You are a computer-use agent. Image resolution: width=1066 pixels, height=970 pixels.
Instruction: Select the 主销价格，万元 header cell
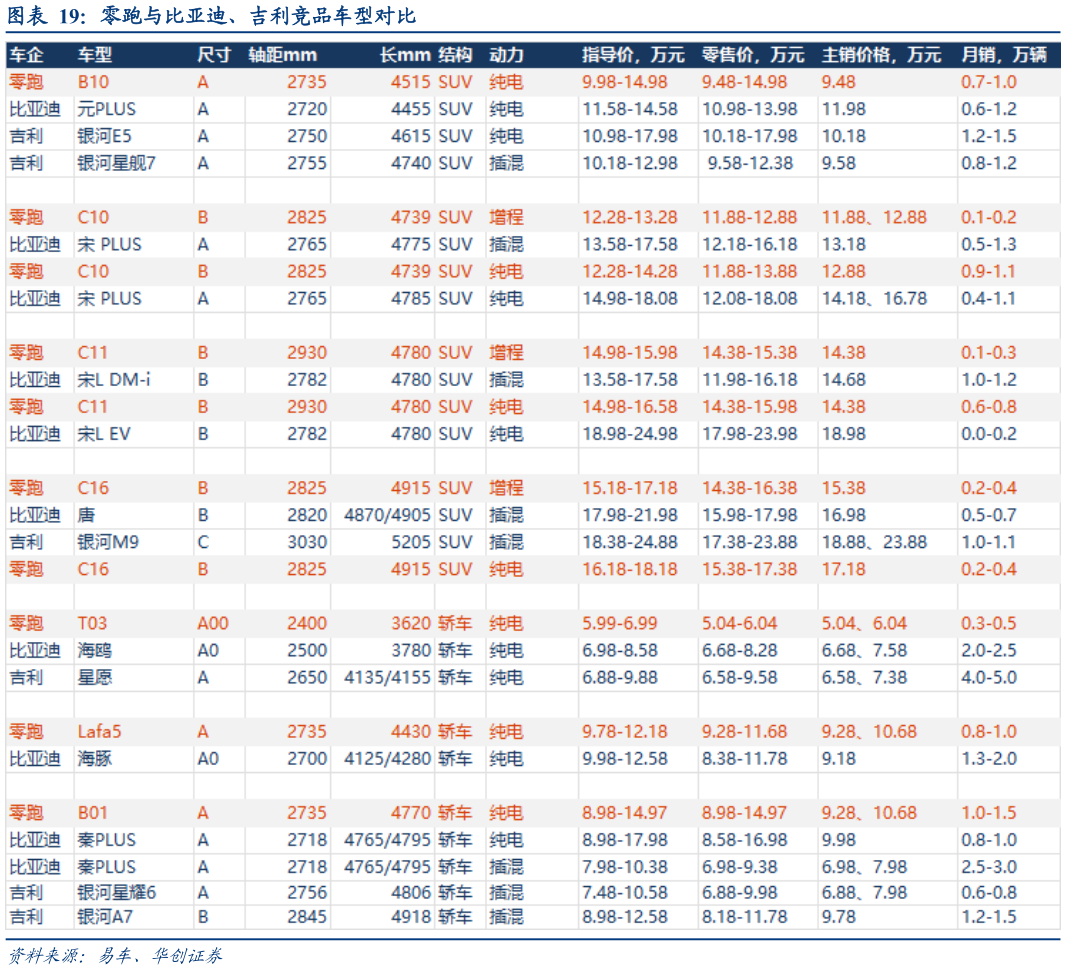[x=881, y=55]
